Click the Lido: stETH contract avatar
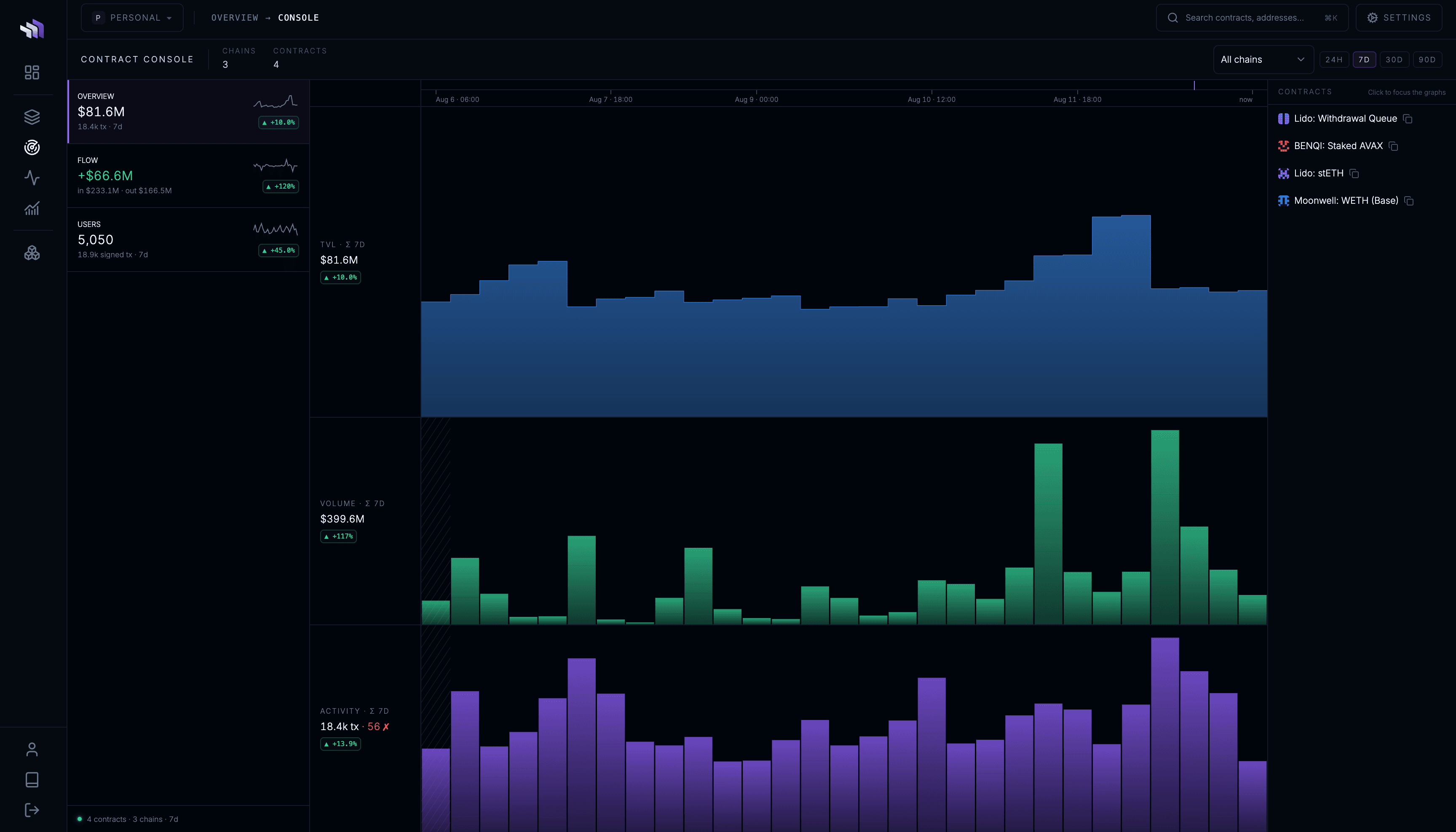The height and width of the screenshot is (832, 1456). click(1283, 174)
